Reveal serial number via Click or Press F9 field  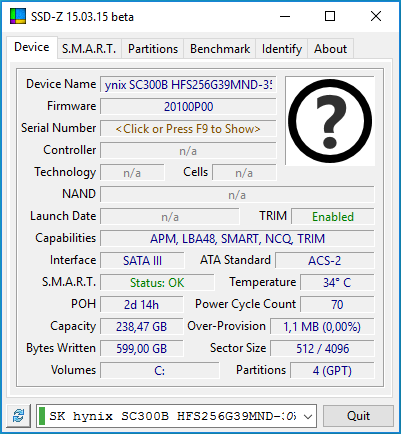188,129
